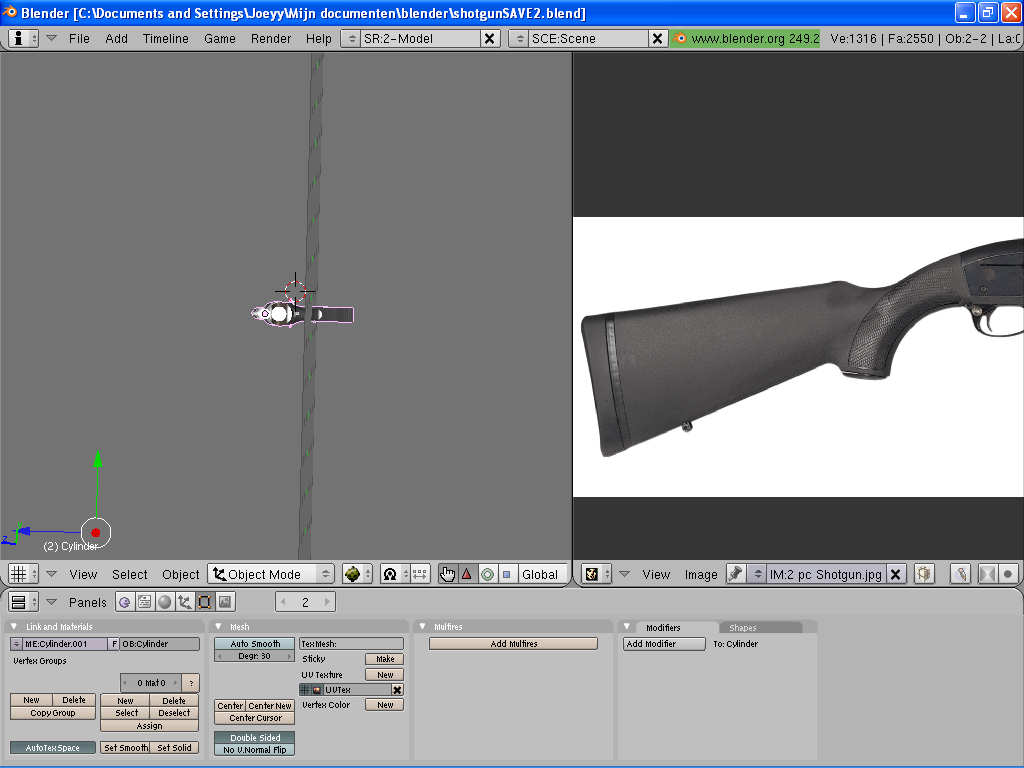Open the SR:2-Model screen selector
The image size is (1024, 768).
coord(410,38)
